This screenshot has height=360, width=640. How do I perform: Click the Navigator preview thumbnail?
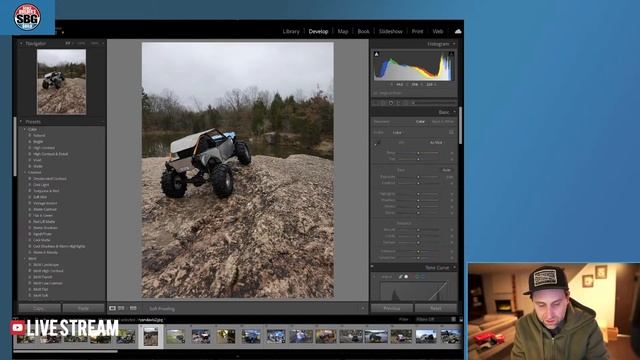(x=62, y=82)
